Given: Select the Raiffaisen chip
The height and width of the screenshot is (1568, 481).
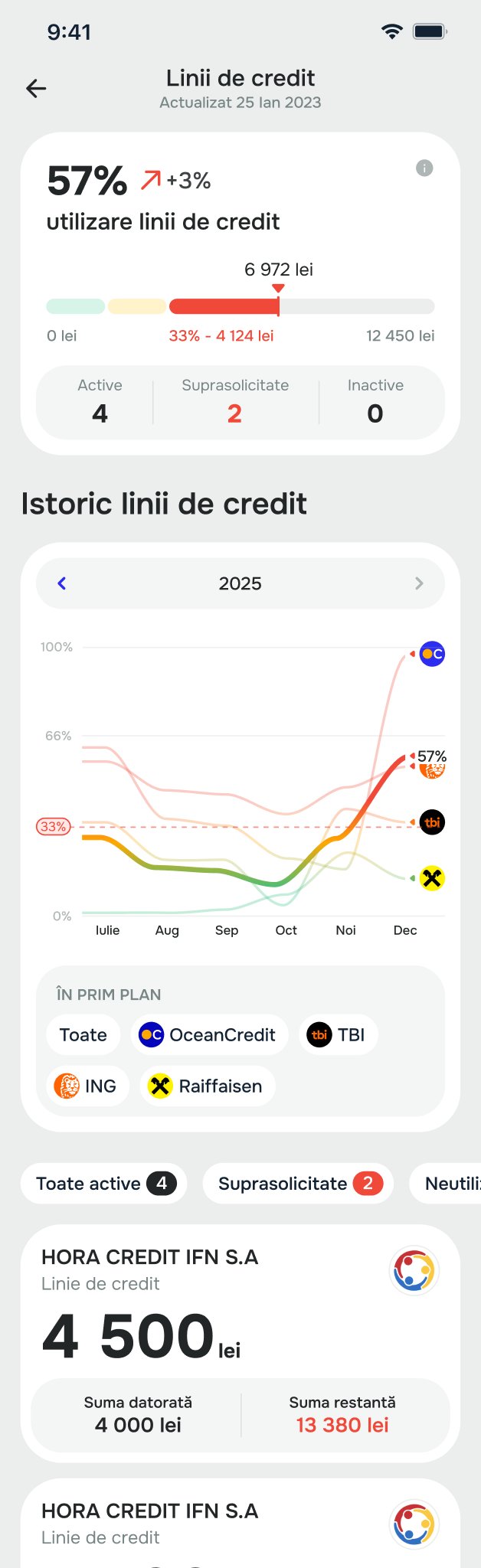Looking at the screenshot, I should pos(207,1086).
